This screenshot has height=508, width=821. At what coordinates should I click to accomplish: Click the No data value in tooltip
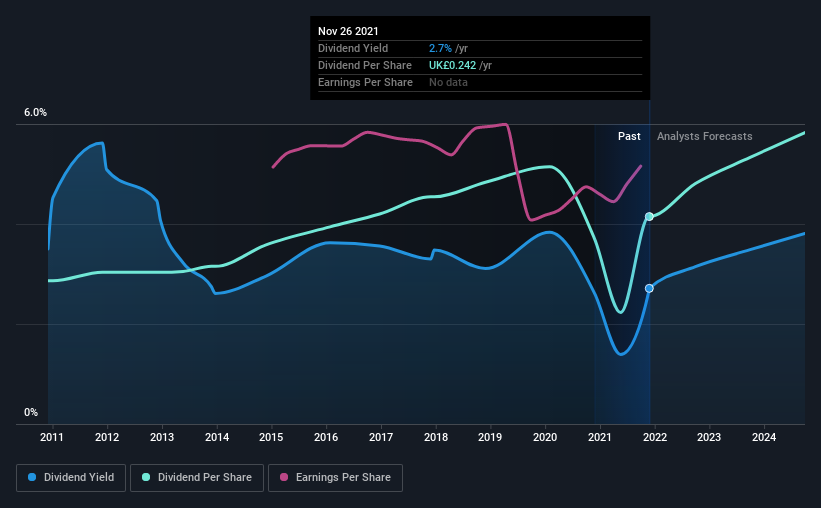pos(448,83)
